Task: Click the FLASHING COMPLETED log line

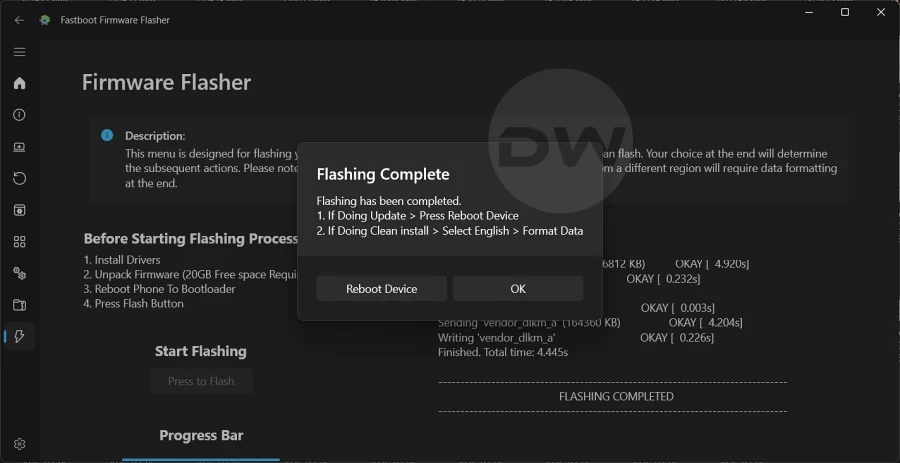Action: pos(616,396)
